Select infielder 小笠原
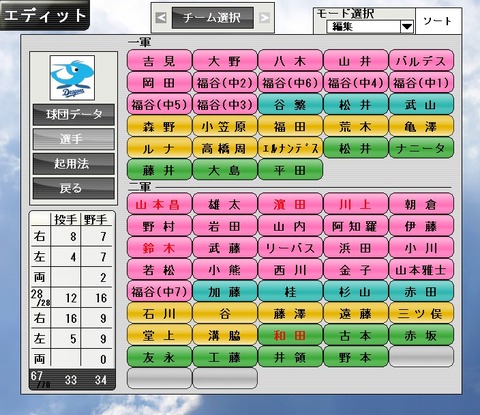The width and height of the screenshot is (480, 415). pos(225,126)
